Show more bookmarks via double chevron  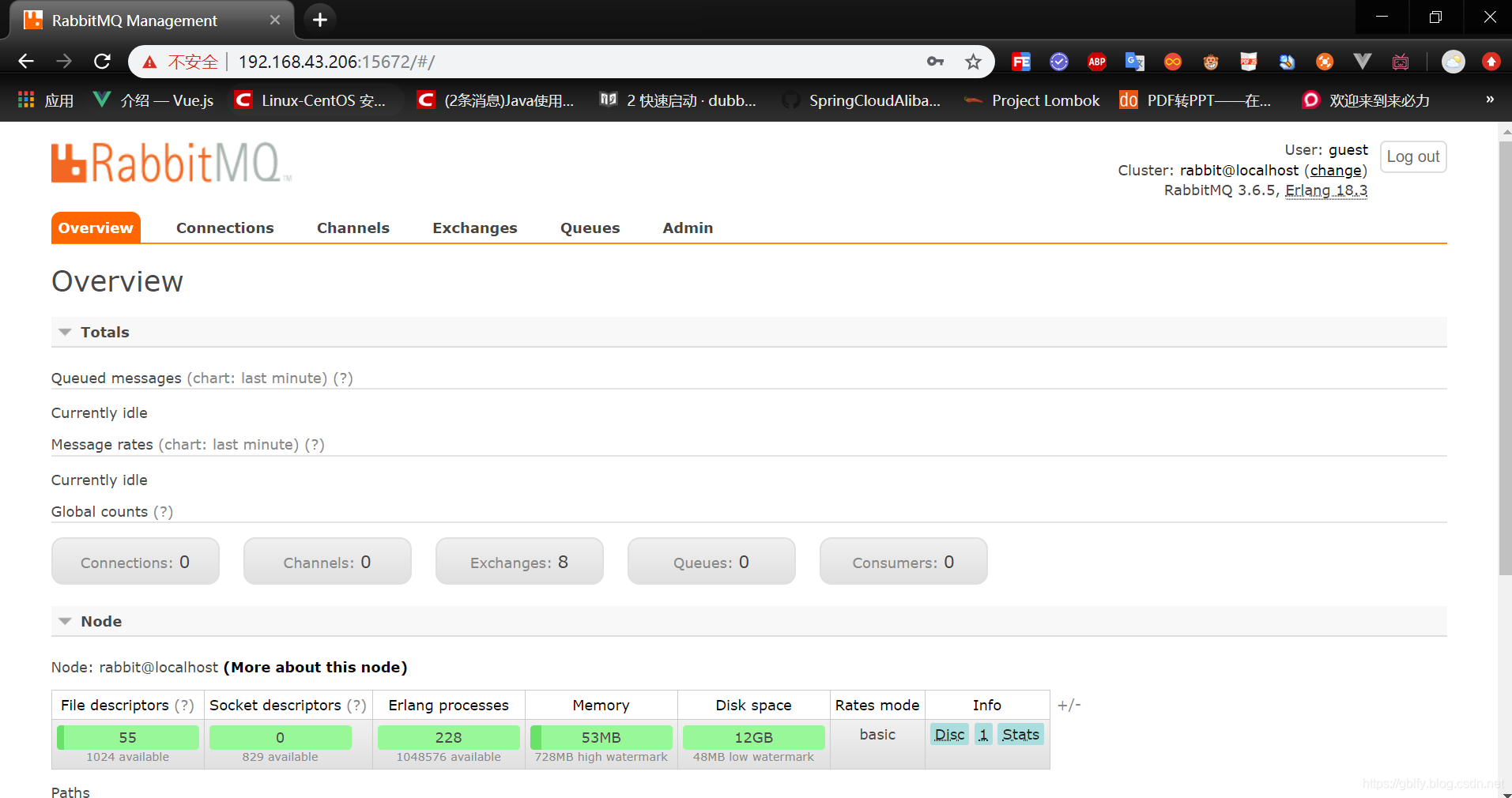pos(1490,100)
